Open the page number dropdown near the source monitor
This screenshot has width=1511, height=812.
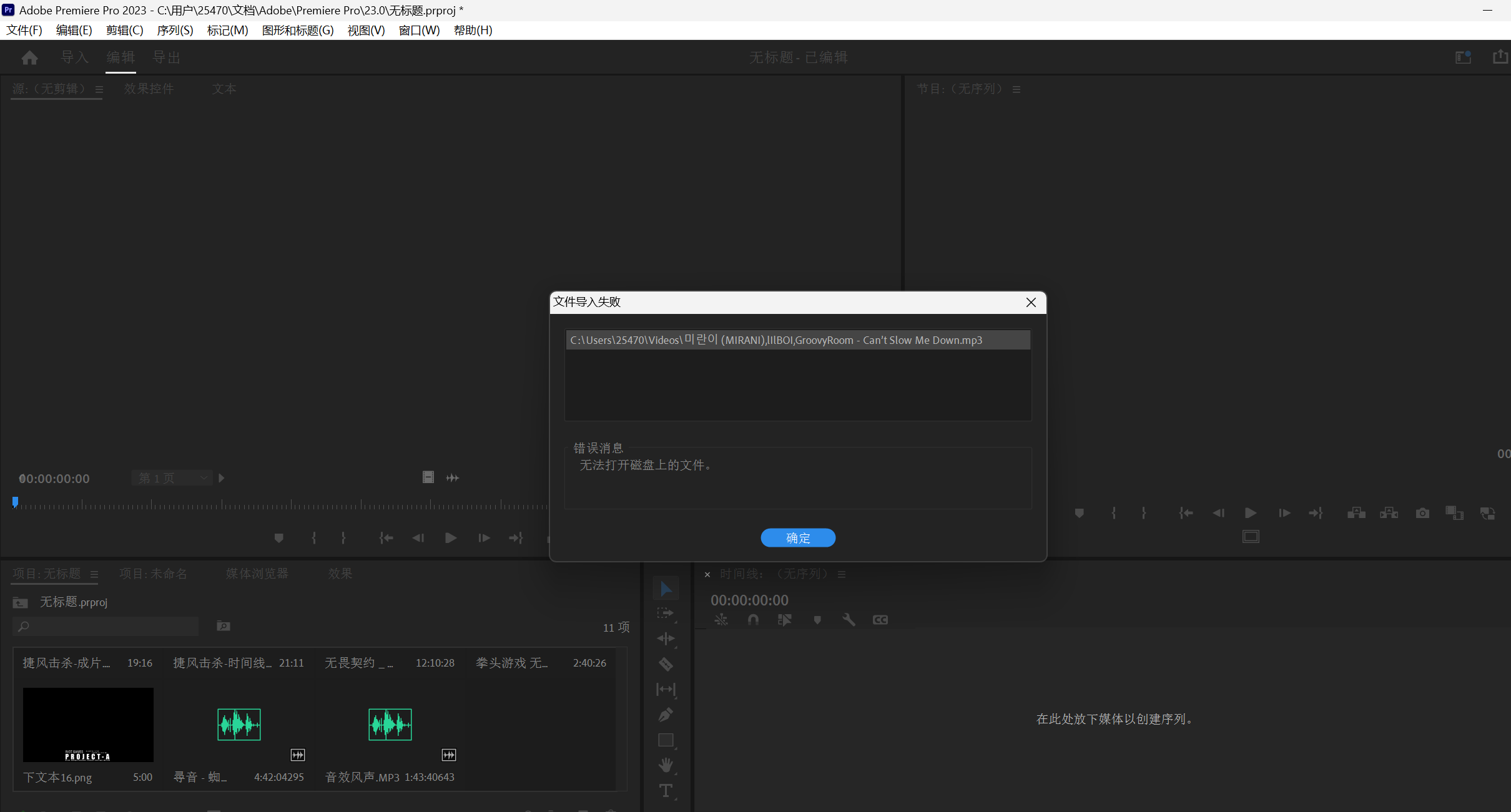point(172,477)
